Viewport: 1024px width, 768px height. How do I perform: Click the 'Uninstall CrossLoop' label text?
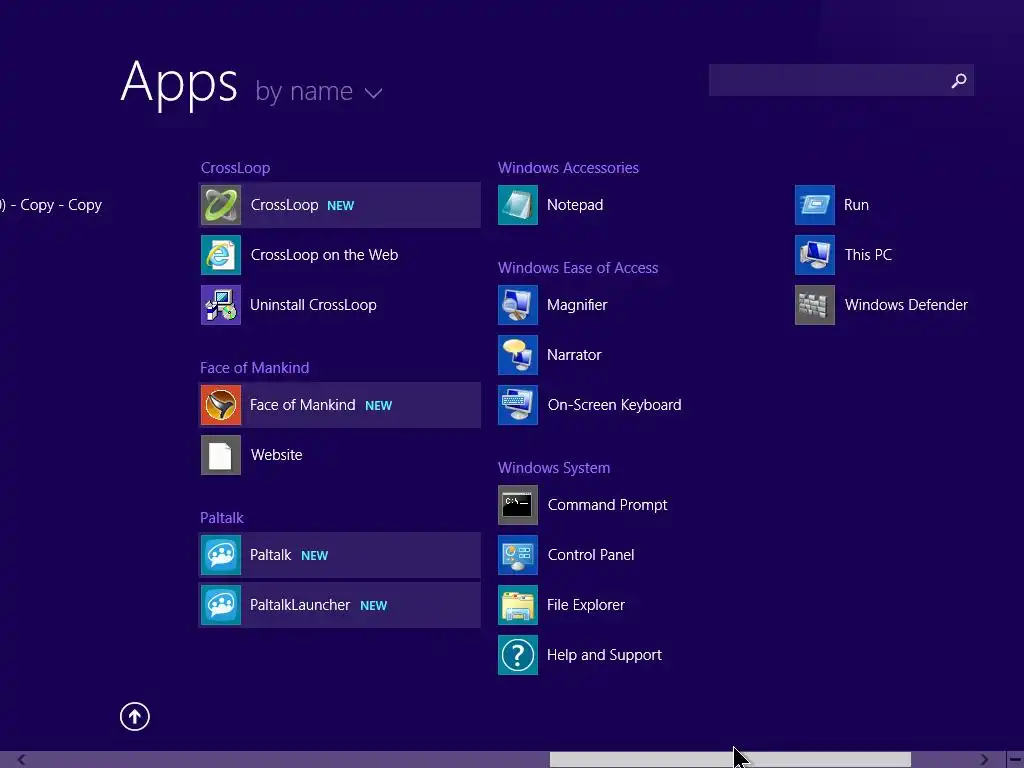tap(313, 305)
